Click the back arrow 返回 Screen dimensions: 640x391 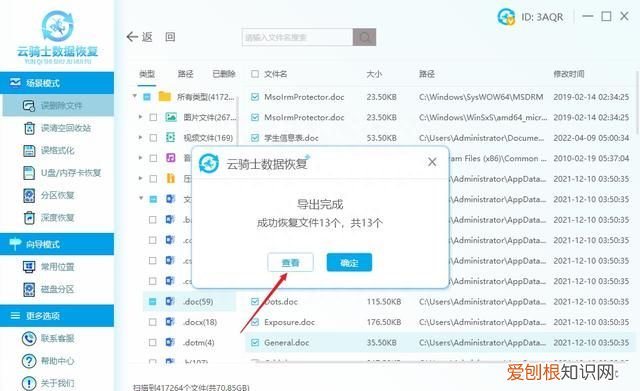pyautogui.click(x=140, y=37)
